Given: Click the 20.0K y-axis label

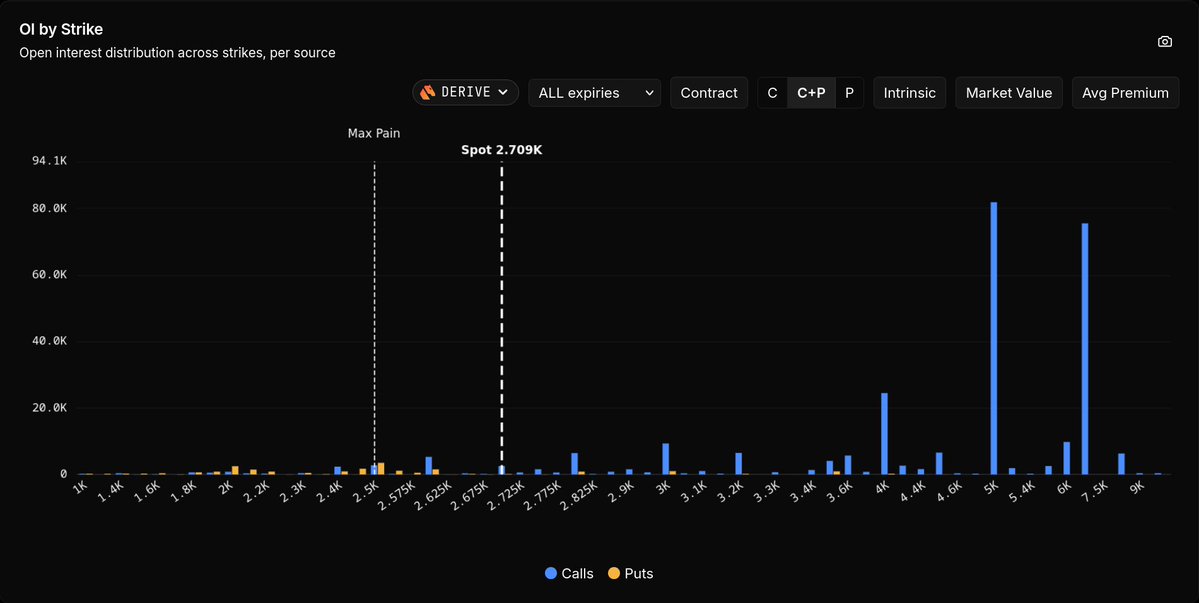Looking at the screenshot, I should 48,408.
